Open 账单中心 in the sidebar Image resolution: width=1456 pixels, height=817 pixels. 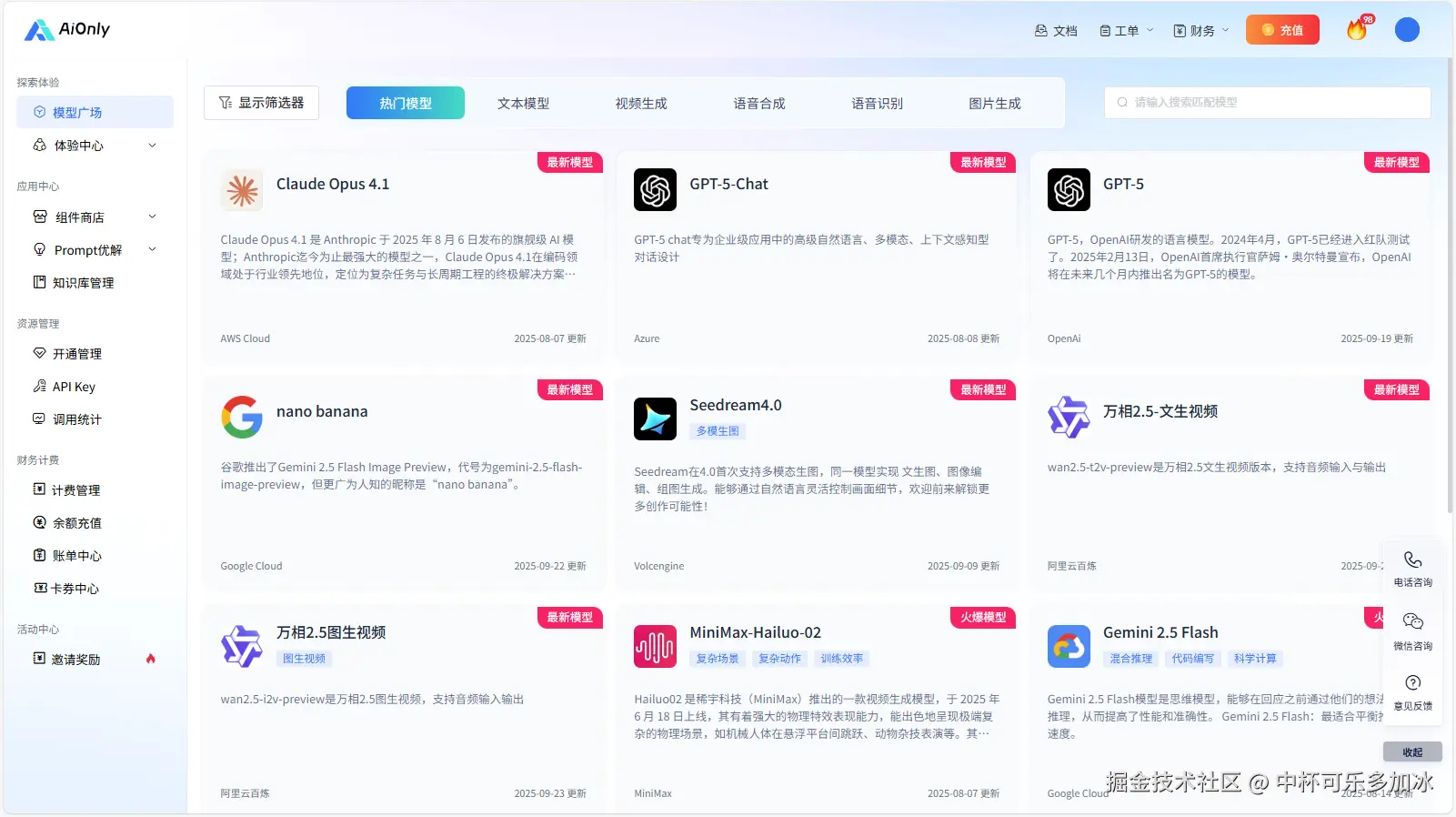[95, 555]
